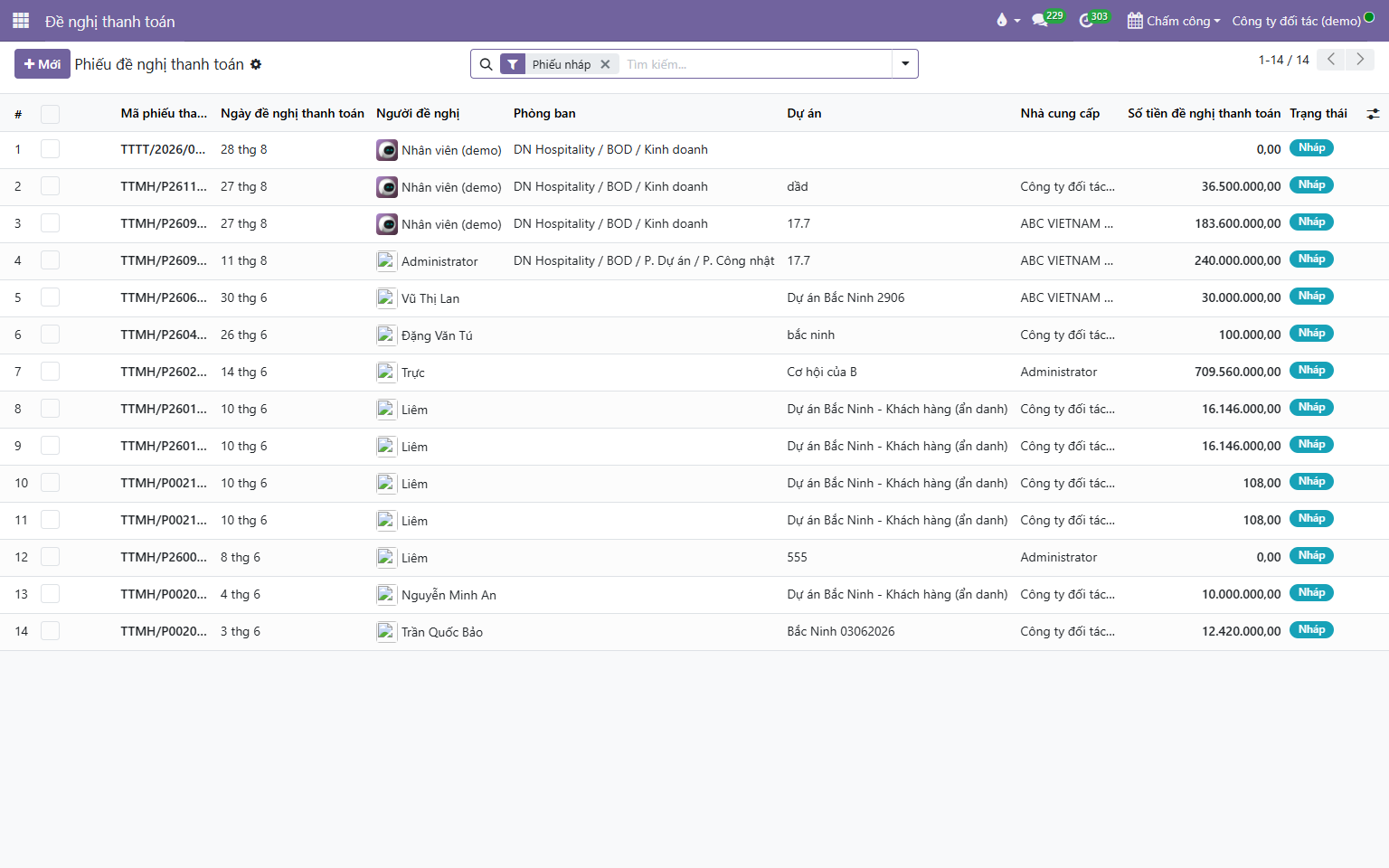1389x868 pixels.
Task: Tick checkbox for row 4 Administrator
Action: click(50, 260)
